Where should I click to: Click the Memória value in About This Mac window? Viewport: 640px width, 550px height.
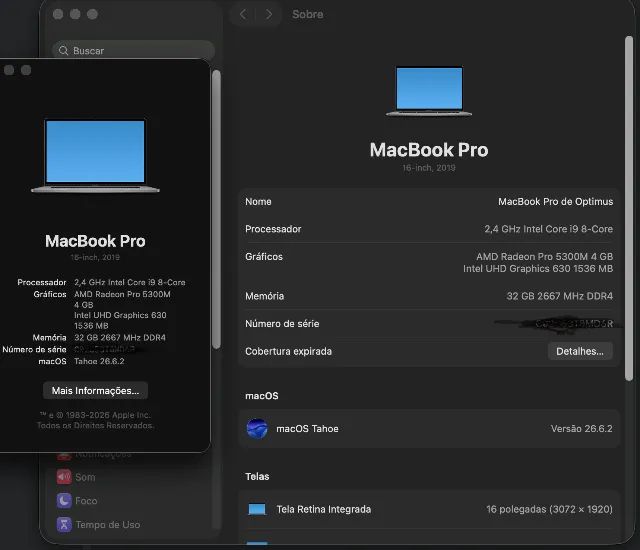120,337
